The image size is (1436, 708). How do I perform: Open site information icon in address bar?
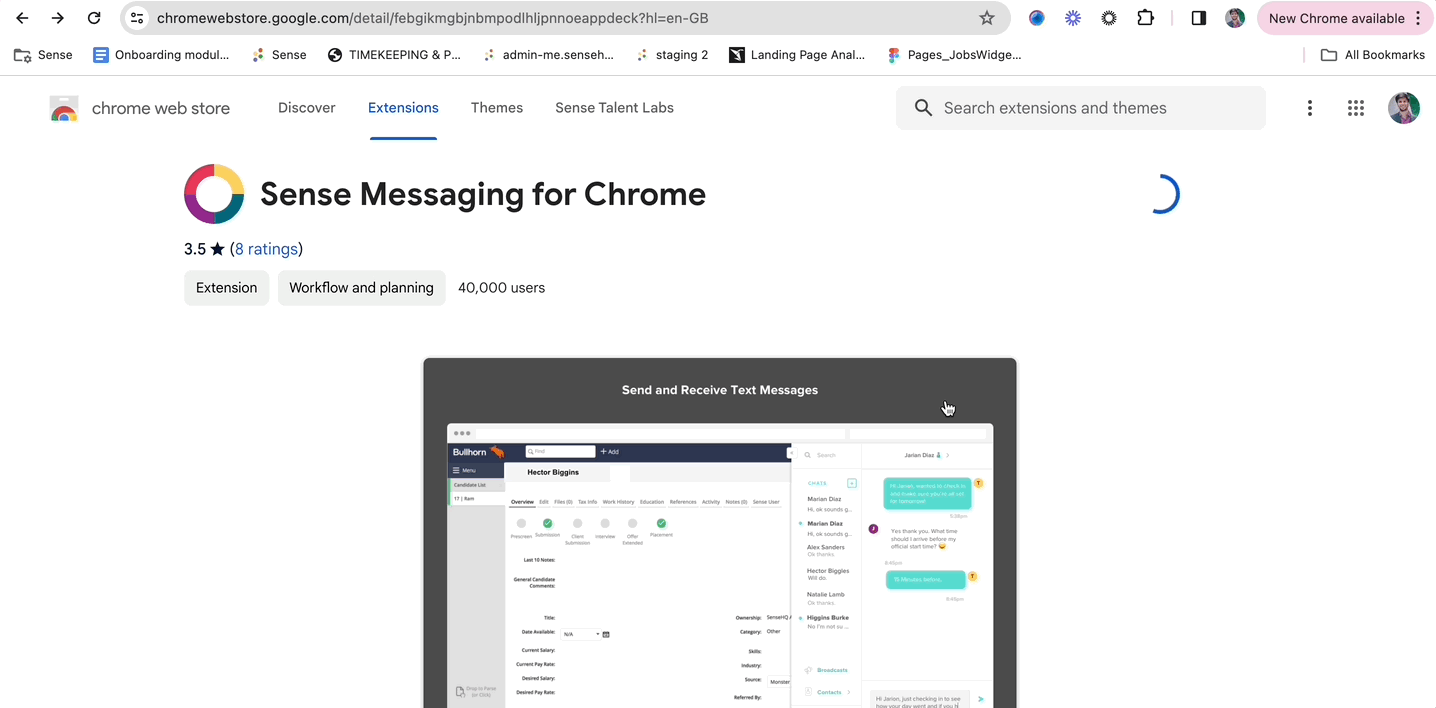[x=138, y=18]
